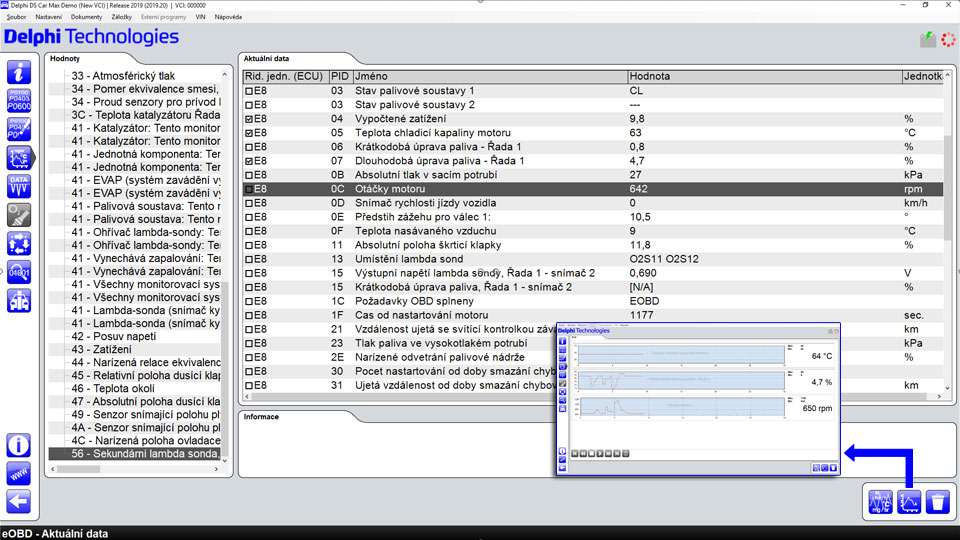Select 43 - Zatížení list item
The height and width of the screenshot is (540, 960).
coord(101,350)
